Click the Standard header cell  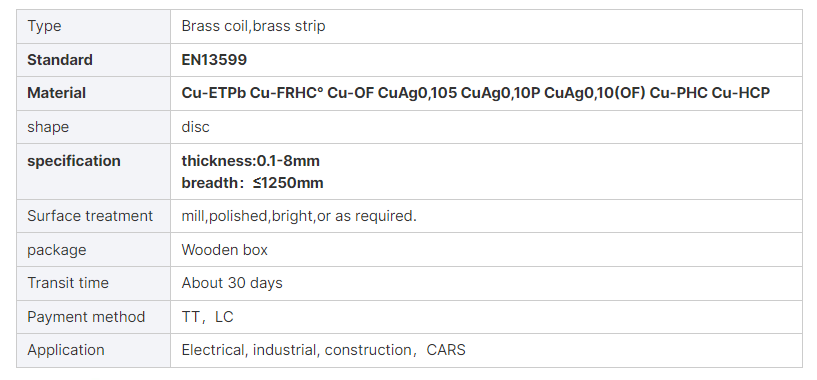point(60,60)
